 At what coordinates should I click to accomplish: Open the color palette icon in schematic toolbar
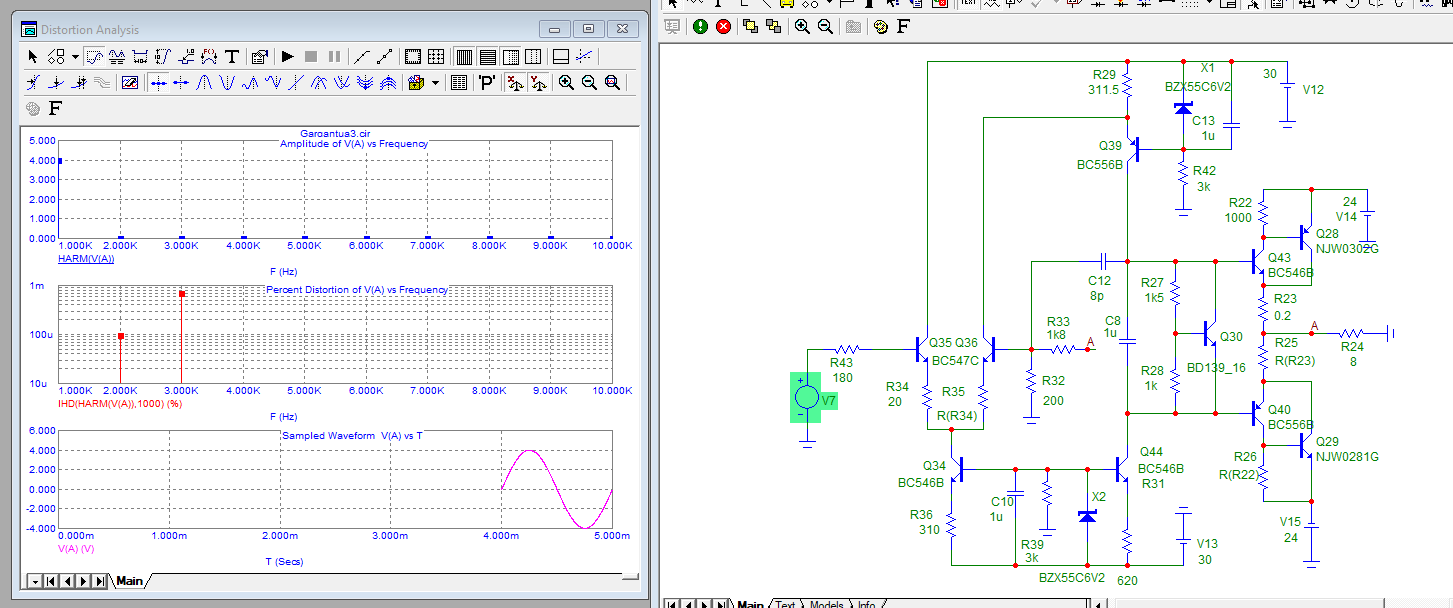(880, 27)
